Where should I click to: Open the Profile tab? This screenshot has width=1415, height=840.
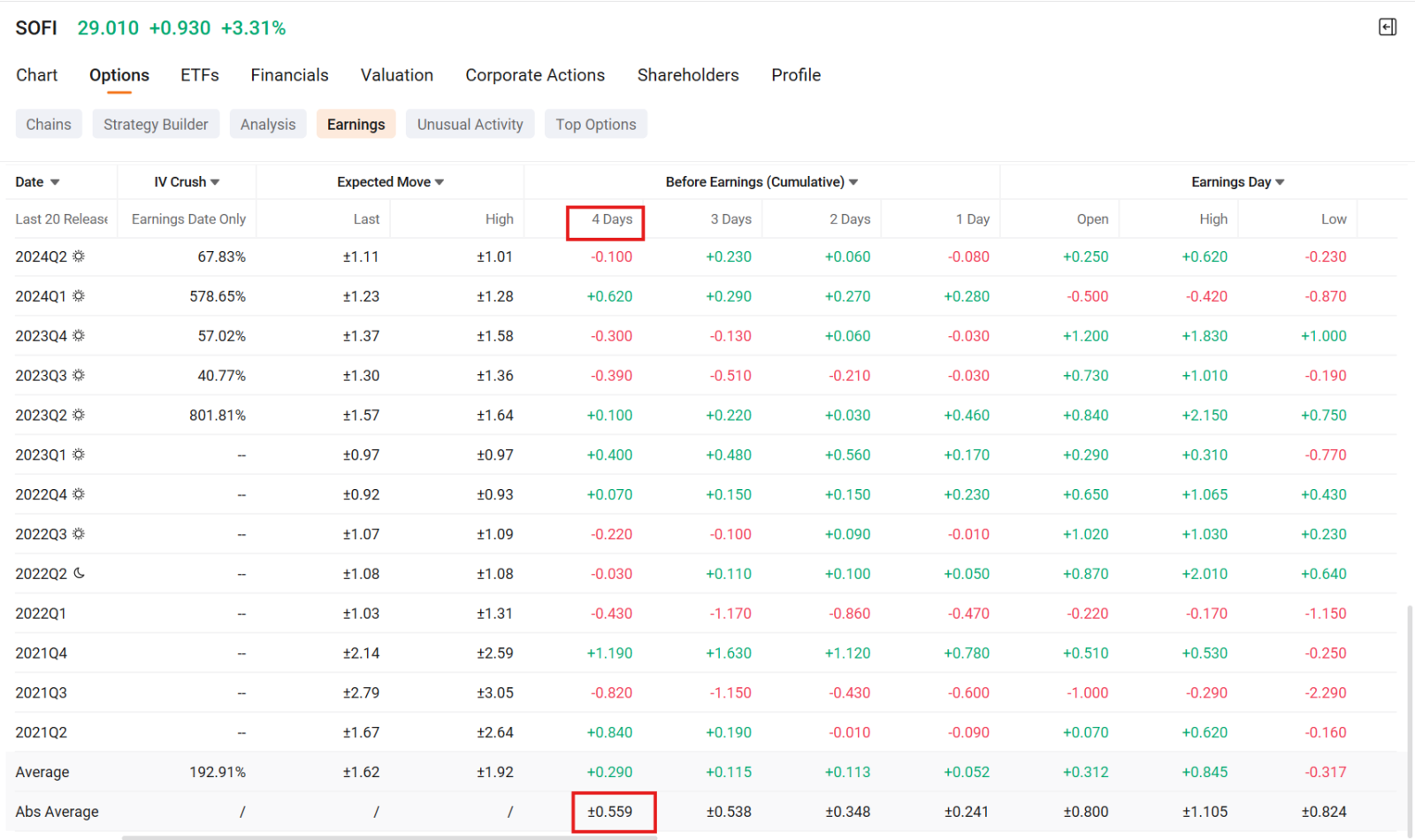[796, 75]
